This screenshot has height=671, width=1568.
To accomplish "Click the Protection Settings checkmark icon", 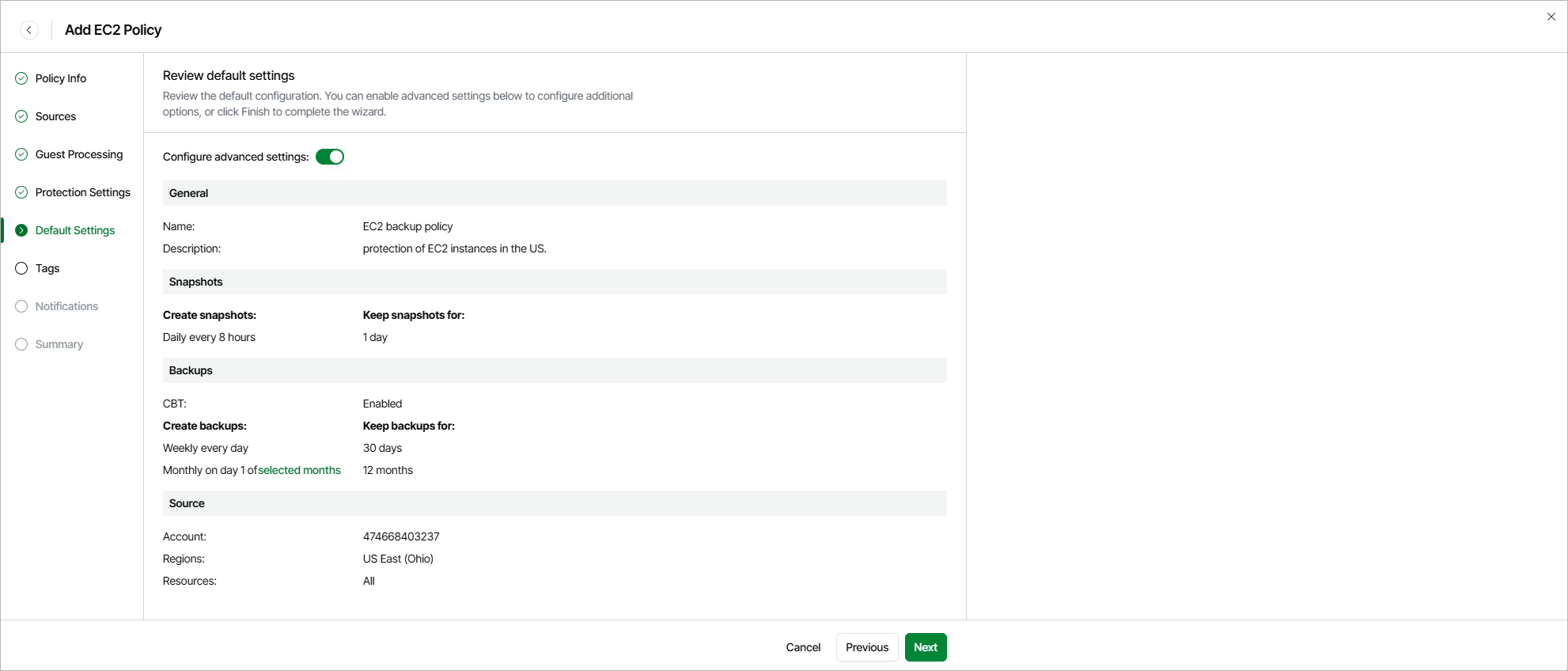I will [21, 192].
